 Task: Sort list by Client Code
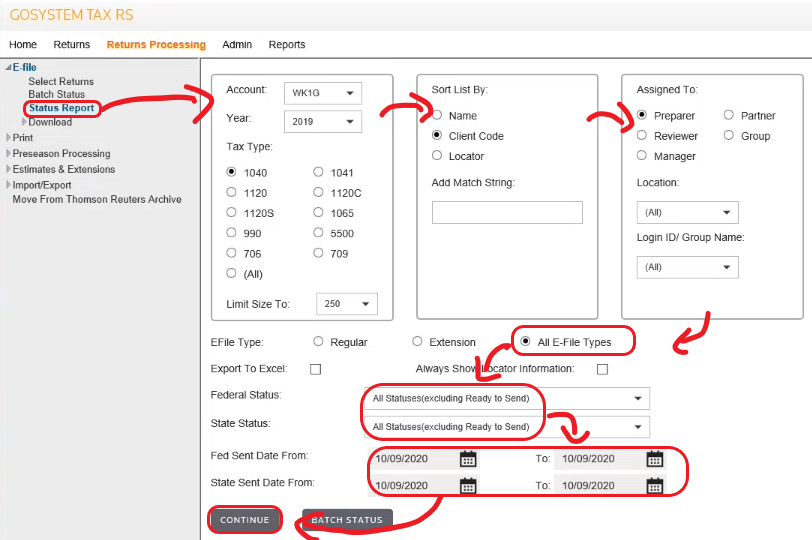pyautogui.click(x=437, y=135)
